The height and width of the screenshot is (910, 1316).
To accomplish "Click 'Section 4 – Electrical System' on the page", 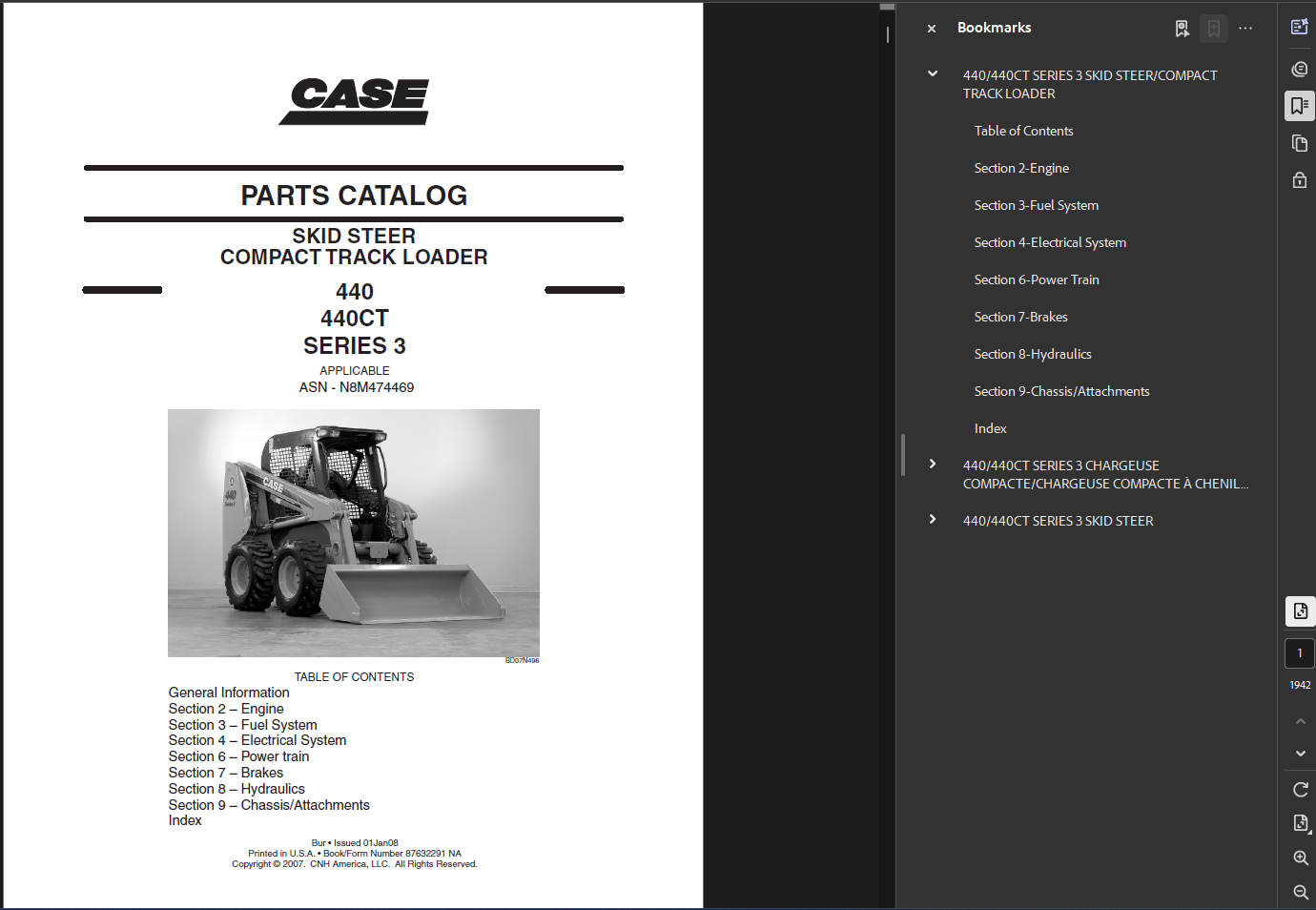I will pyautogui.click(x=257, y=740).
